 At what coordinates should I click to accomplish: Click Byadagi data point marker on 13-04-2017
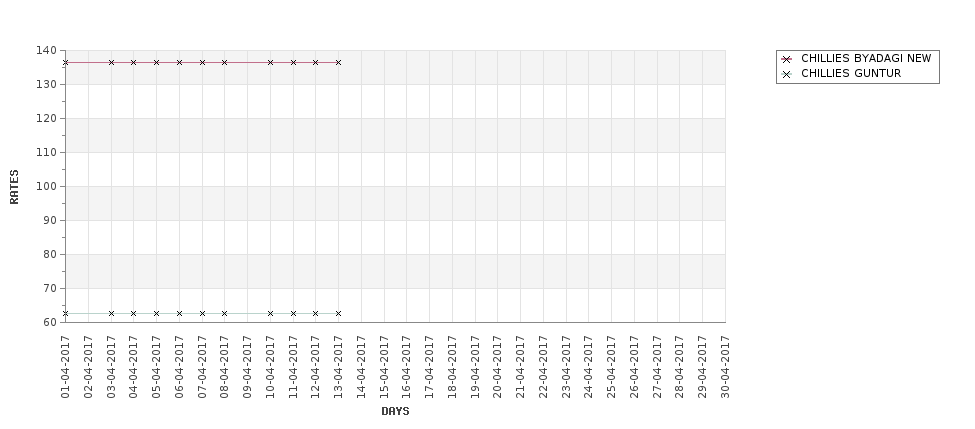338,62
